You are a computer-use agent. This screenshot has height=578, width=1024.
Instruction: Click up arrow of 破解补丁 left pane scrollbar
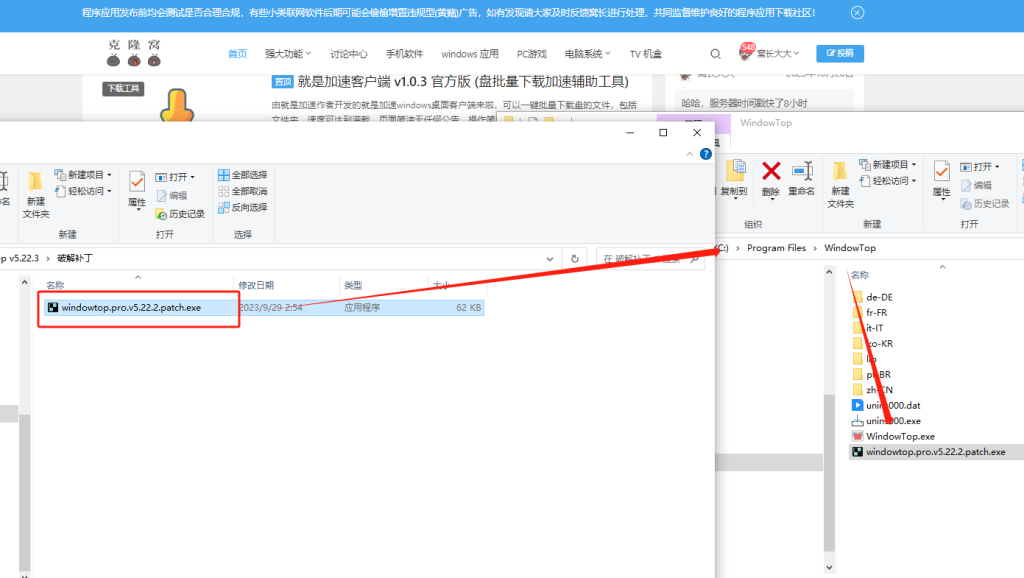25,282
